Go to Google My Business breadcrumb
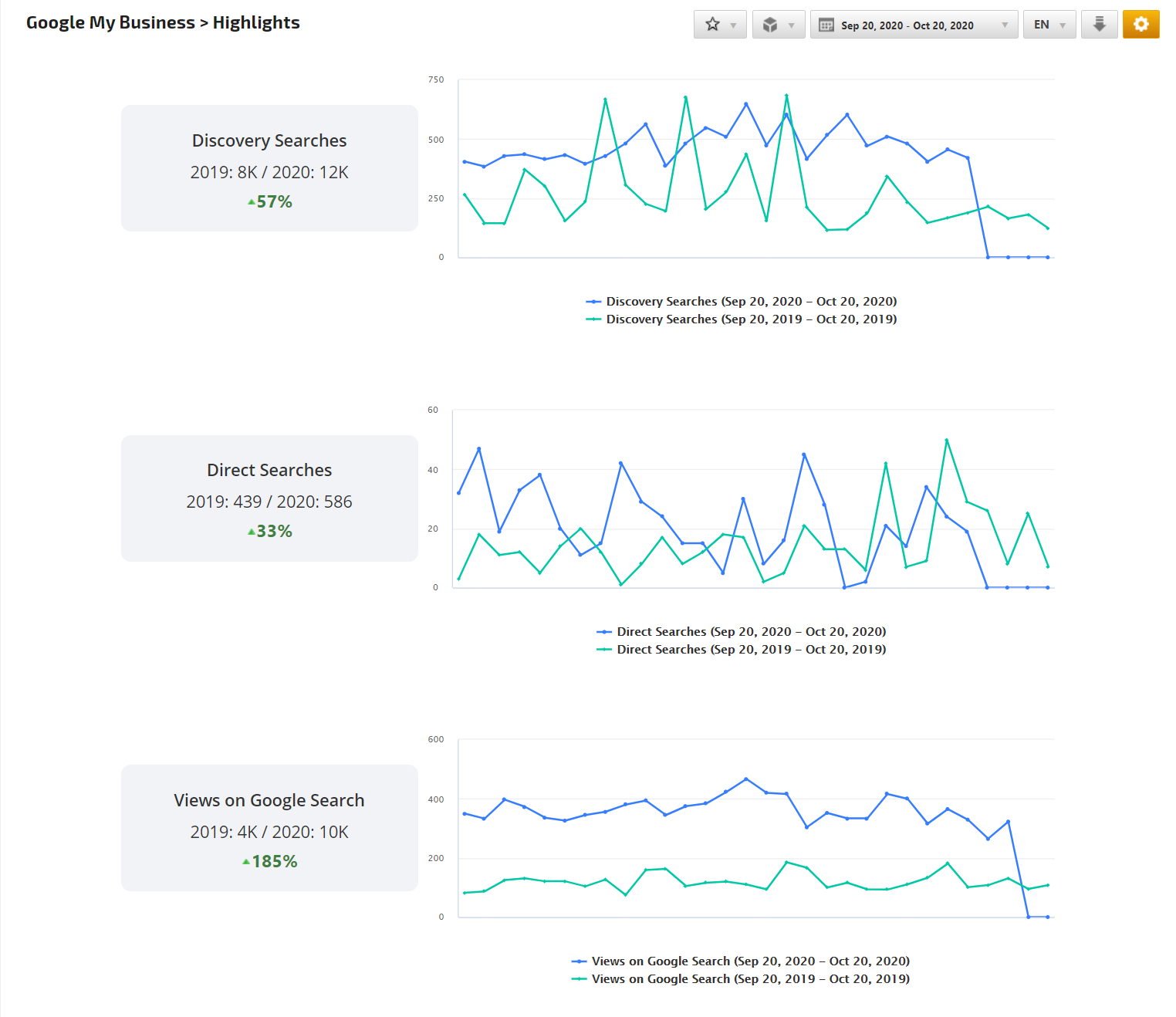1176x1017 pixels. point(110,22)
